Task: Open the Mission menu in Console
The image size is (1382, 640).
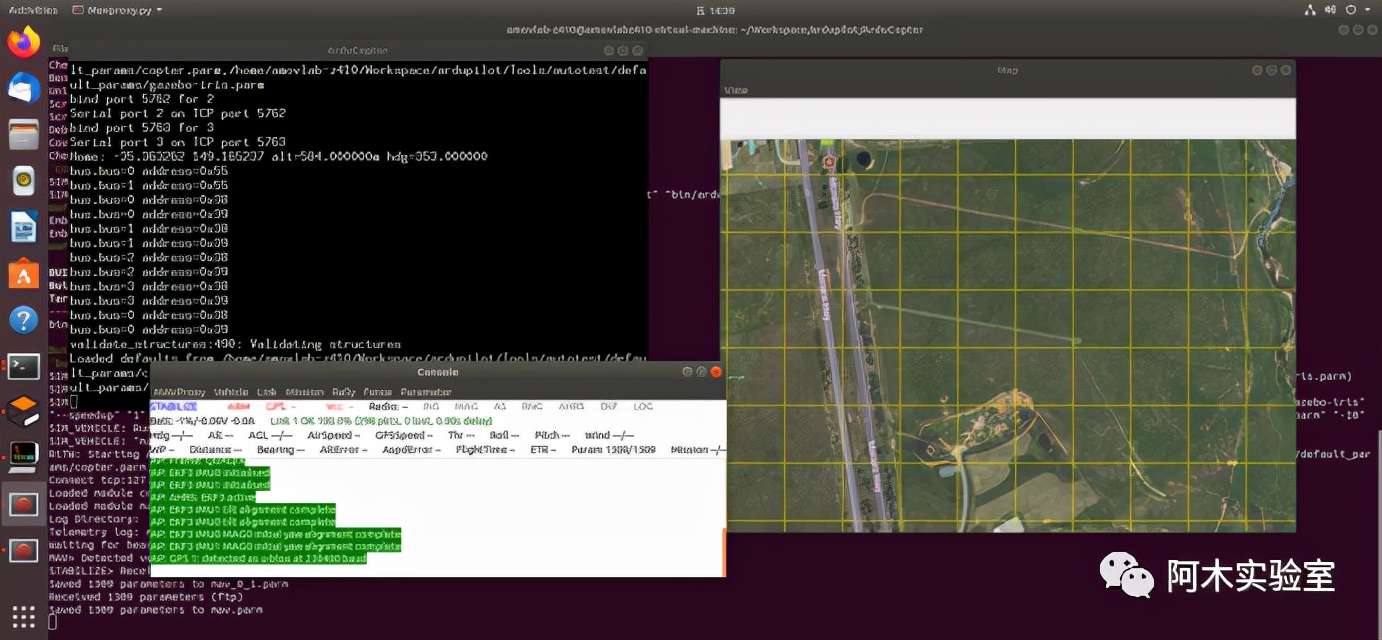Action: (x=304, y=392)
